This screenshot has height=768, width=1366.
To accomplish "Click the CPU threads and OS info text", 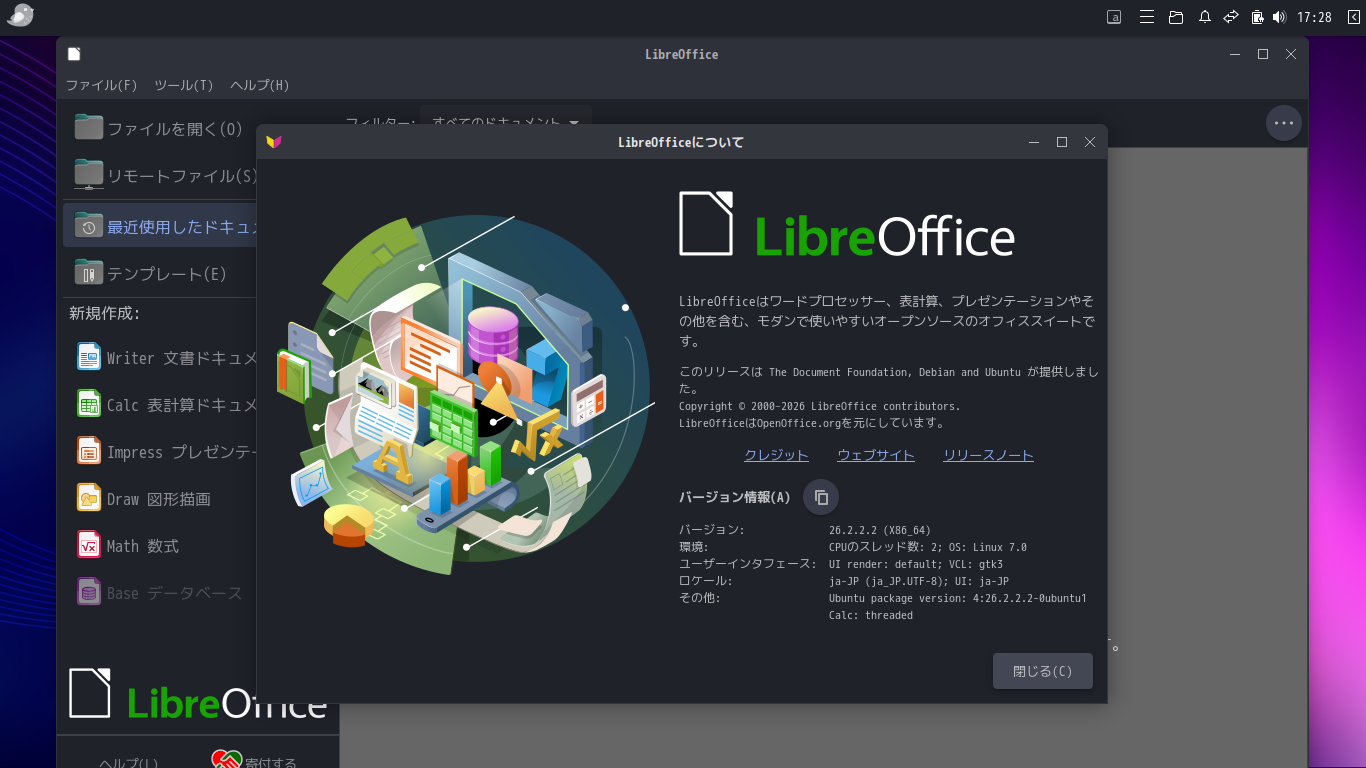I will point(928,547).
